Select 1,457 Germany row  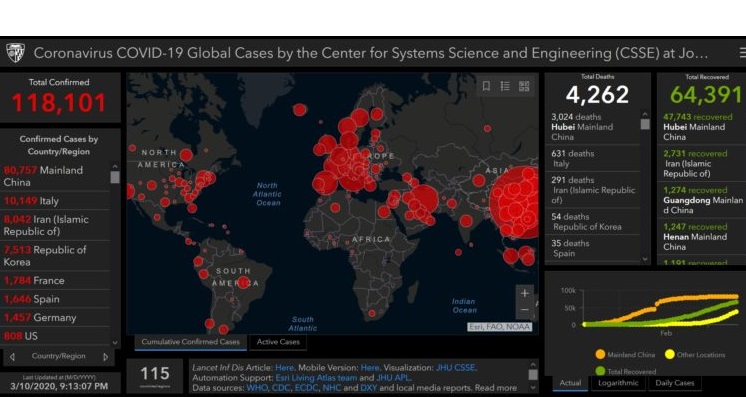[x=55, y=318]
